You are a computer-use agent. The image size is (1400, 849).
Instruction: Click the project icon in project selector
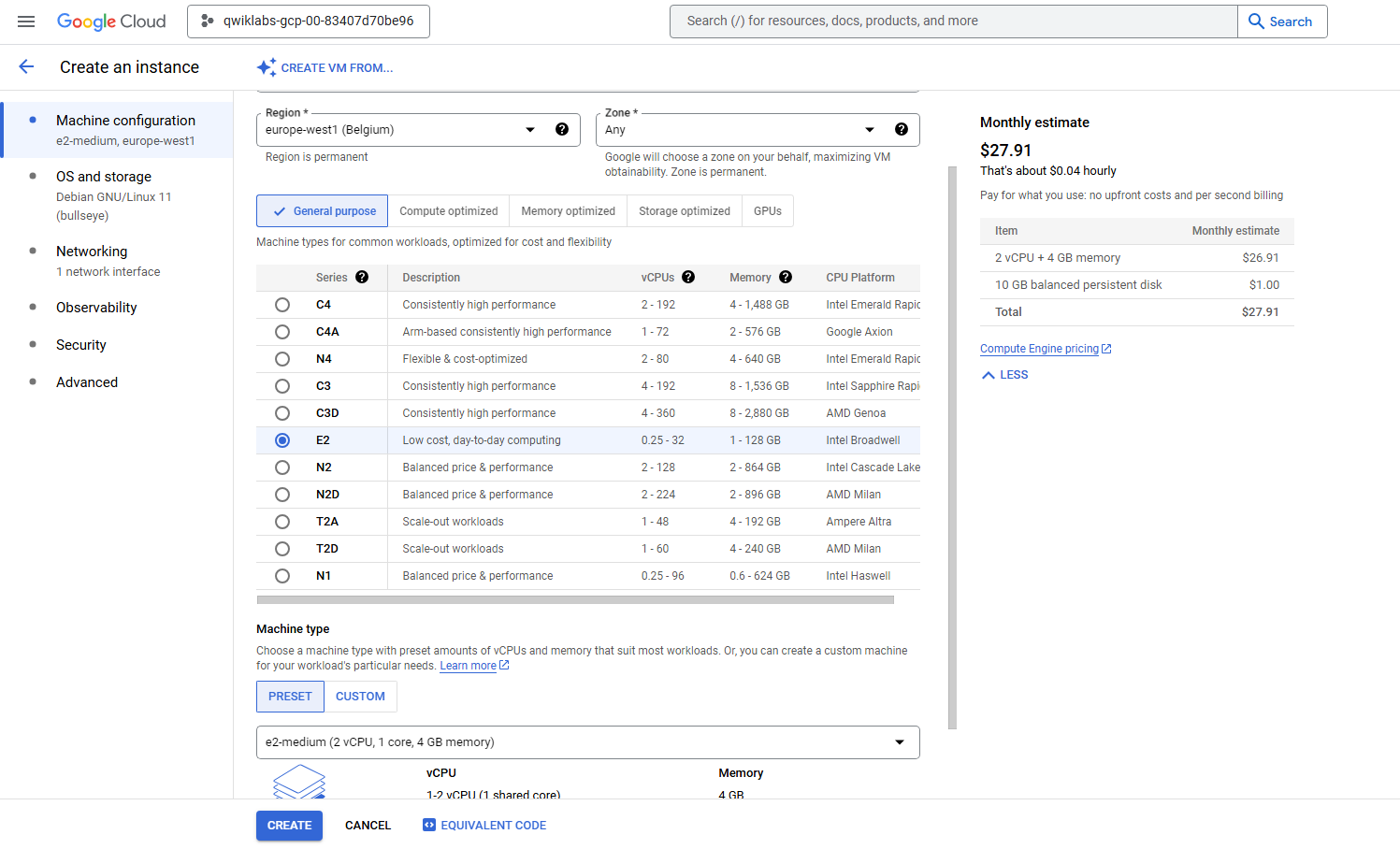coord(208,21)
